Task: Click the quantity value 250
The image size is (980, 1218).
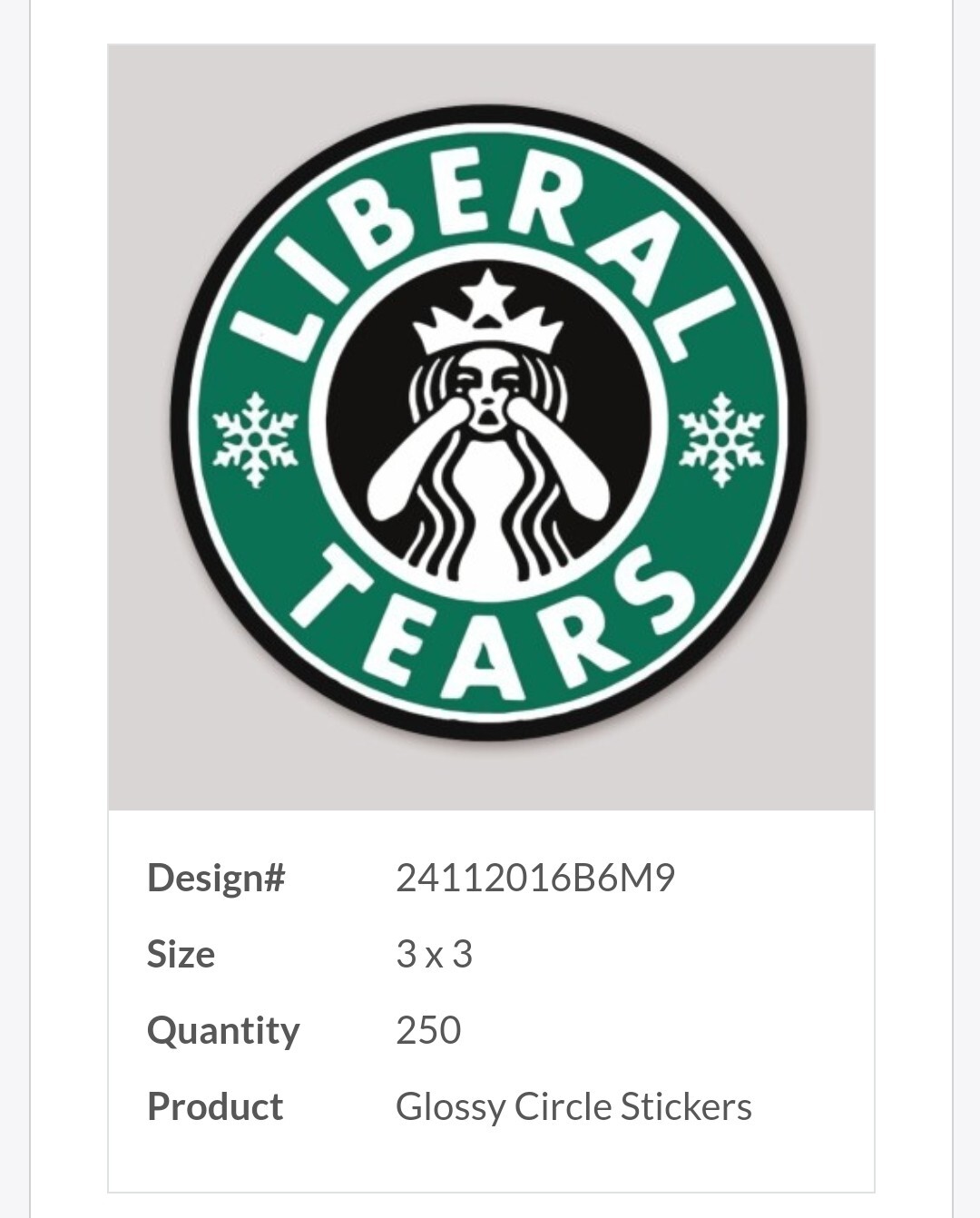Action: tap(428, 1031)
